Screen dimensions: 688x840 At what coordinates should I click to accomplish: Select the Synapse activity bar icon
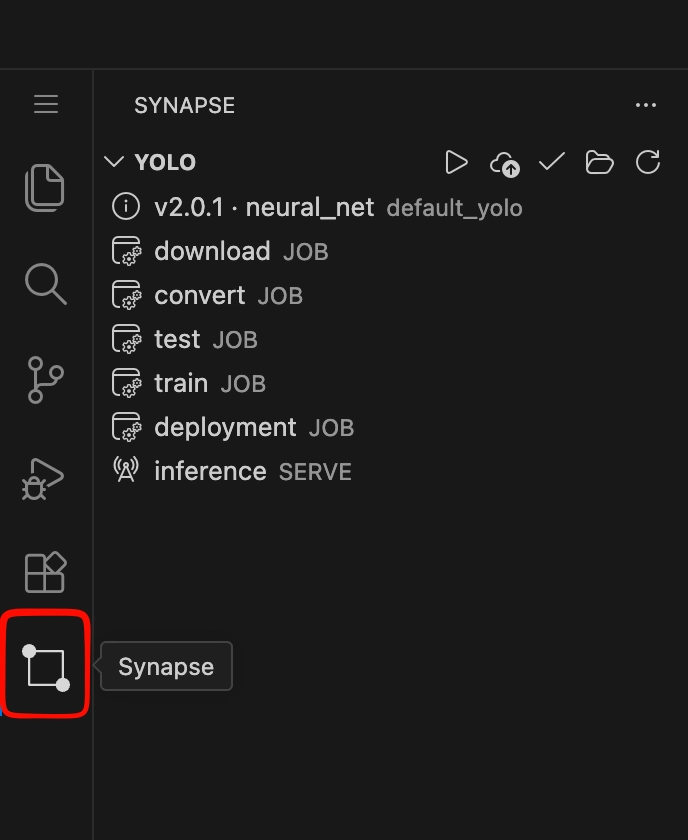[46, 668]
